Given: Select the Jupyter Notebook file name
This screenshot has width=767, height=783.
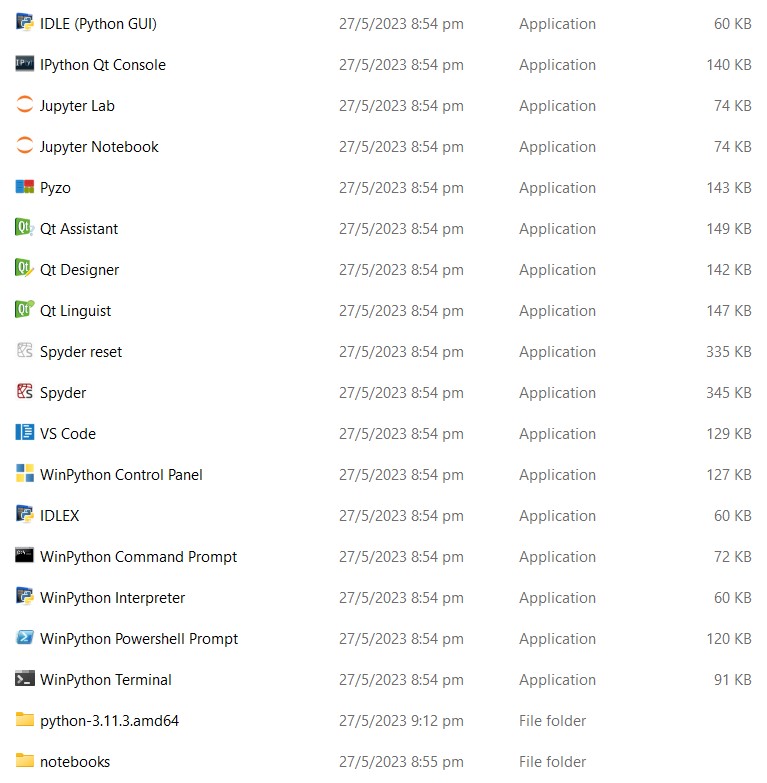Looking at the screenshot, I should point(99,147).
